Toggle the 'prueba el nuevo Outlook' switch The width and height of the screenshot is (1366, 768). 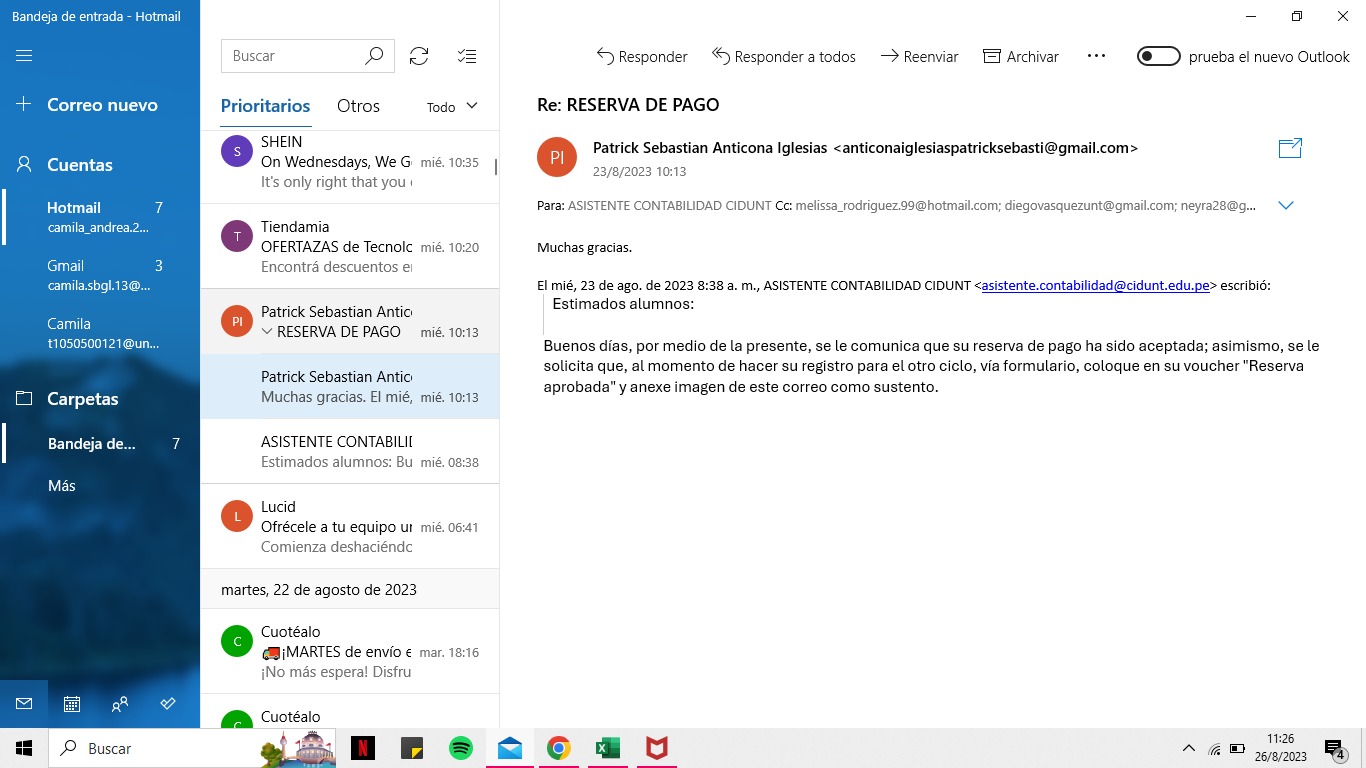click(1158, 56)
